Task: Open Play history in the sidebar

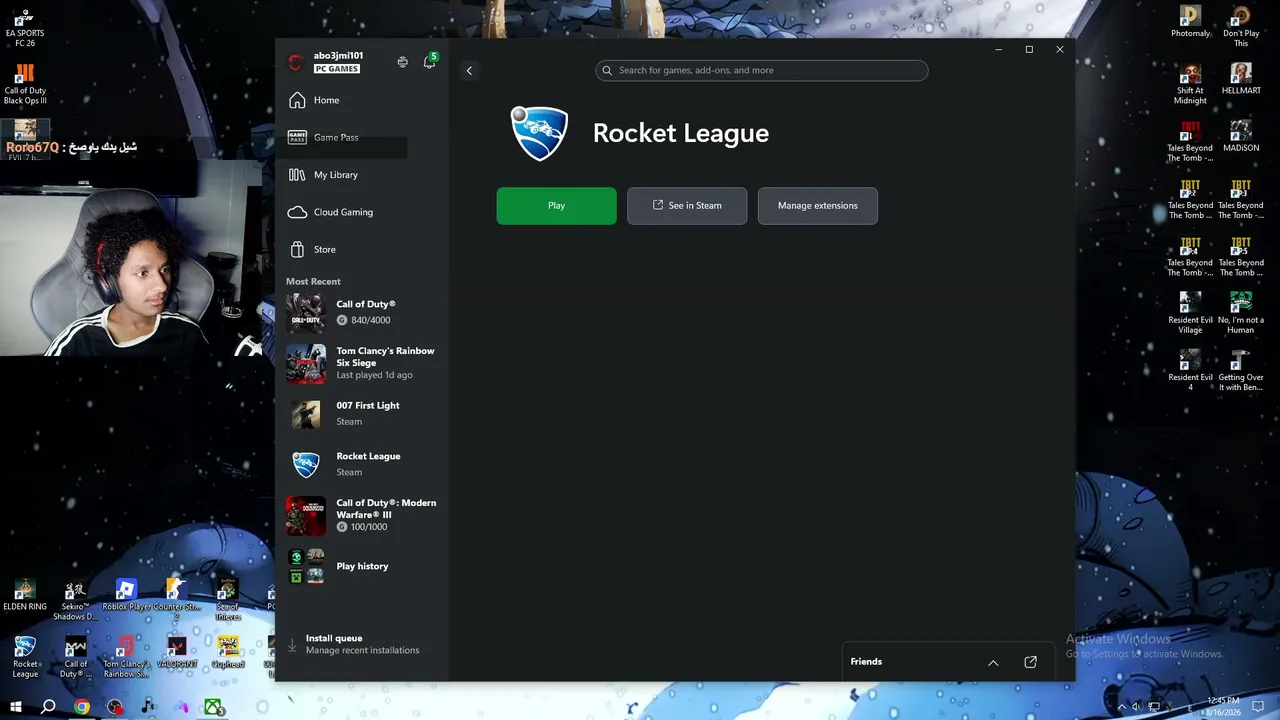Action: (362, 566)
